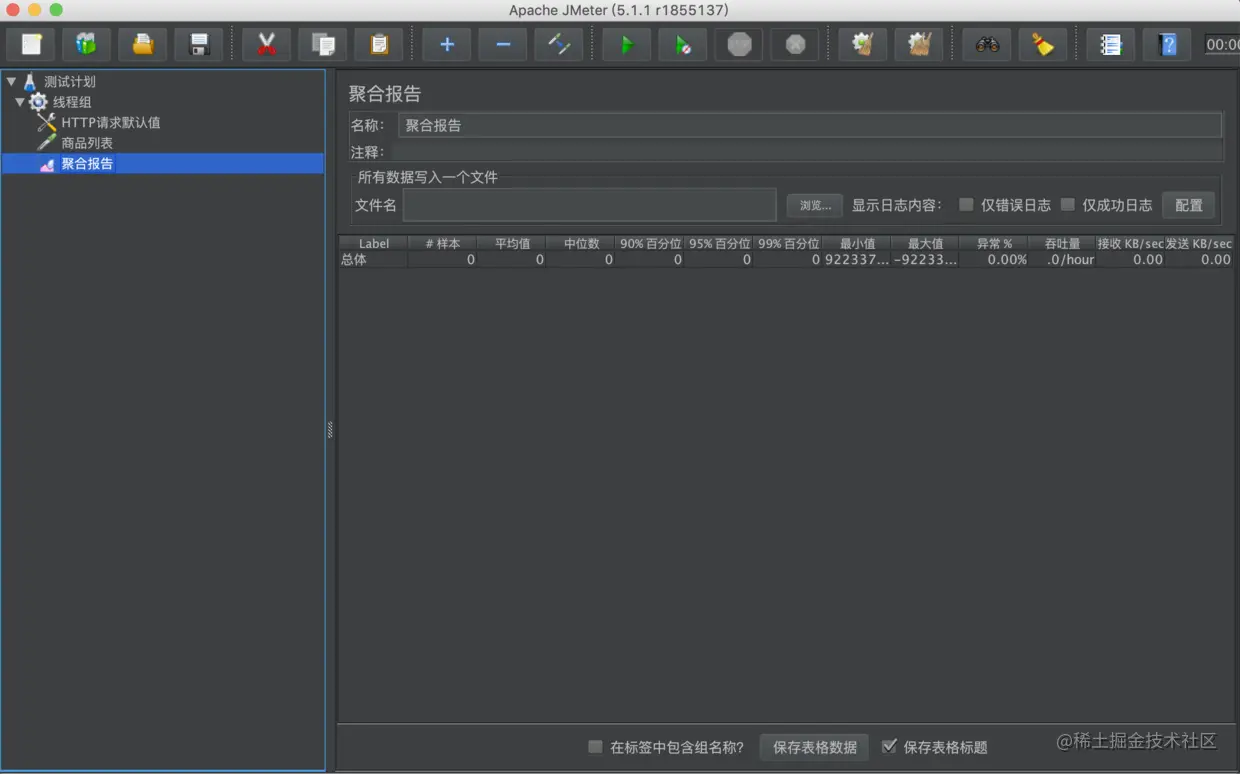The height and width of the screenshot is (774, 1240).
Task: Click the chart icon of 聚合报告
Action: pos(47,164)
